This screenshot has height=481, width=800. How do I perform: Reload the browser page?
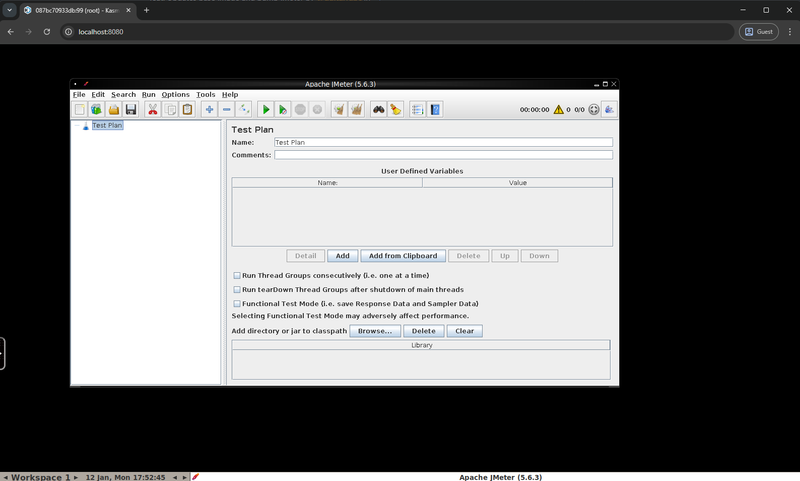click(46, 32)
